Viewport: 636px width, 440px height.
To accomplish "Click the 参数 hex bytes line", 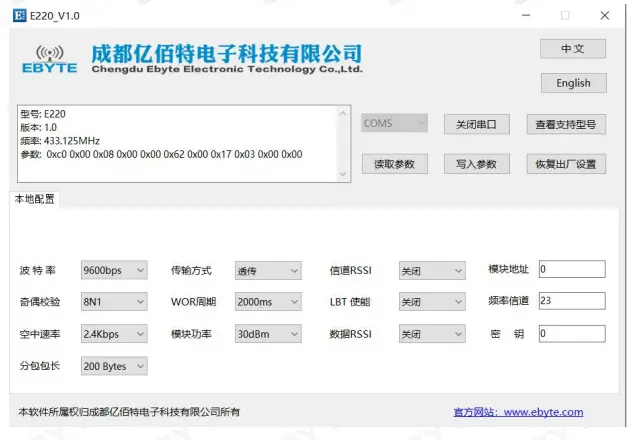I will (x=161, y=154).
